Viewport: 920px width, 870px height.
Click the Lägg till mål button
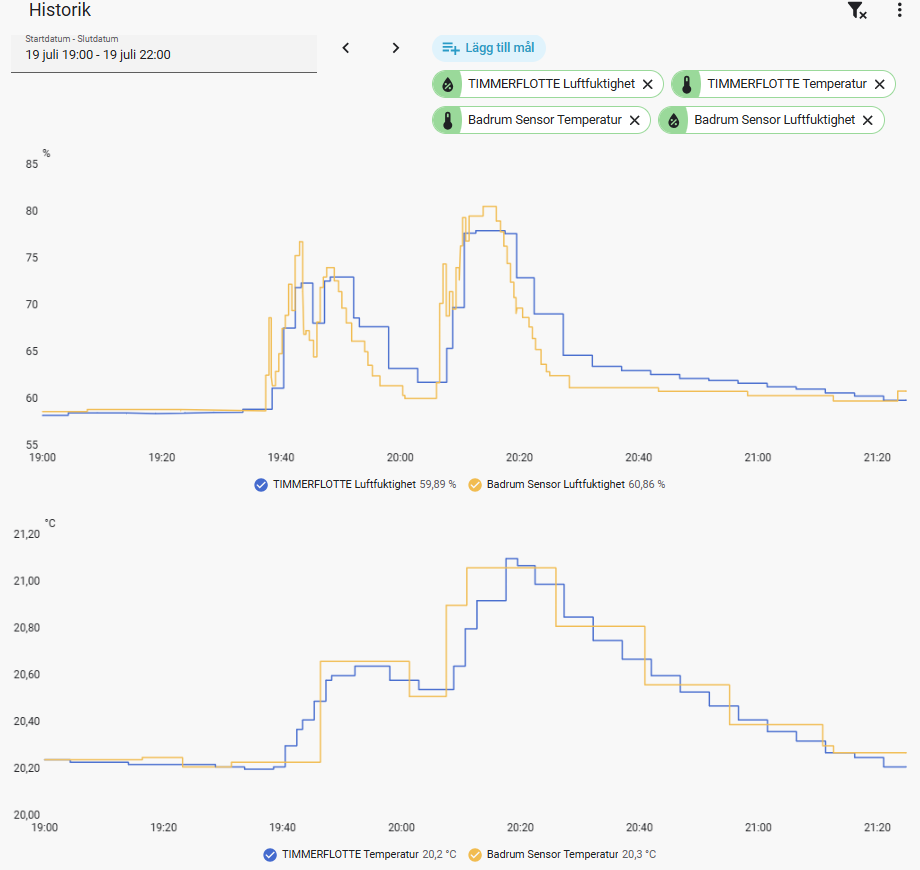click(489, 48)
